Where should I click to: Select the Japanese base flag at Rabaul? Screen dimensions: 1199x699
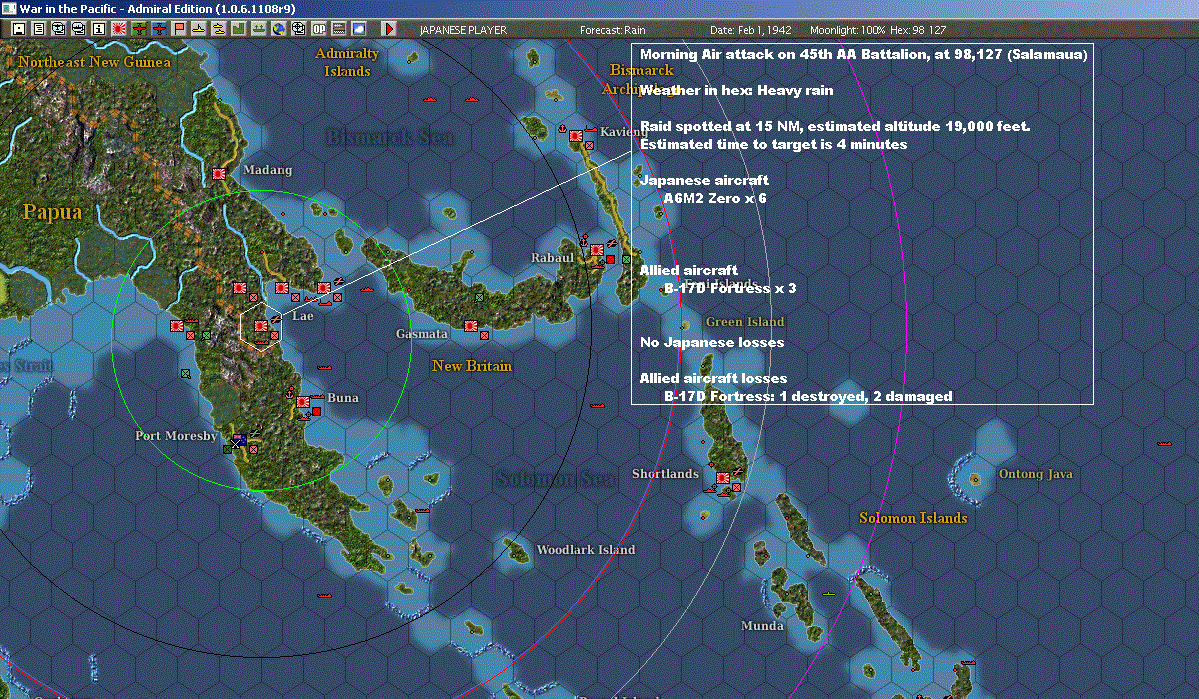click(x=596, y=249)
